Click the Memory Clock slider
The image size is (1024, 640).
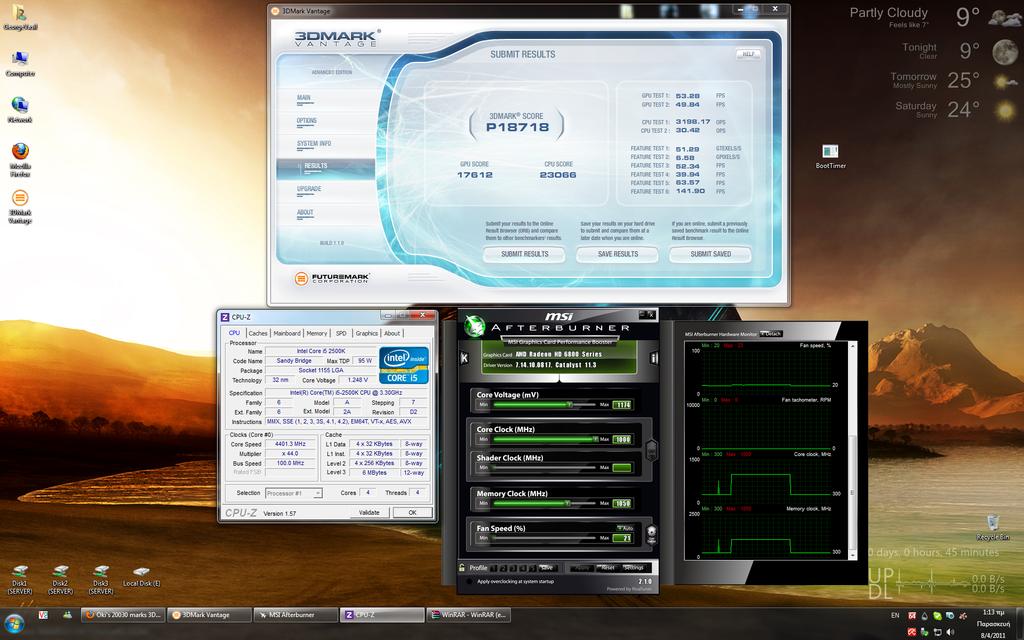(x=545, y=504)
